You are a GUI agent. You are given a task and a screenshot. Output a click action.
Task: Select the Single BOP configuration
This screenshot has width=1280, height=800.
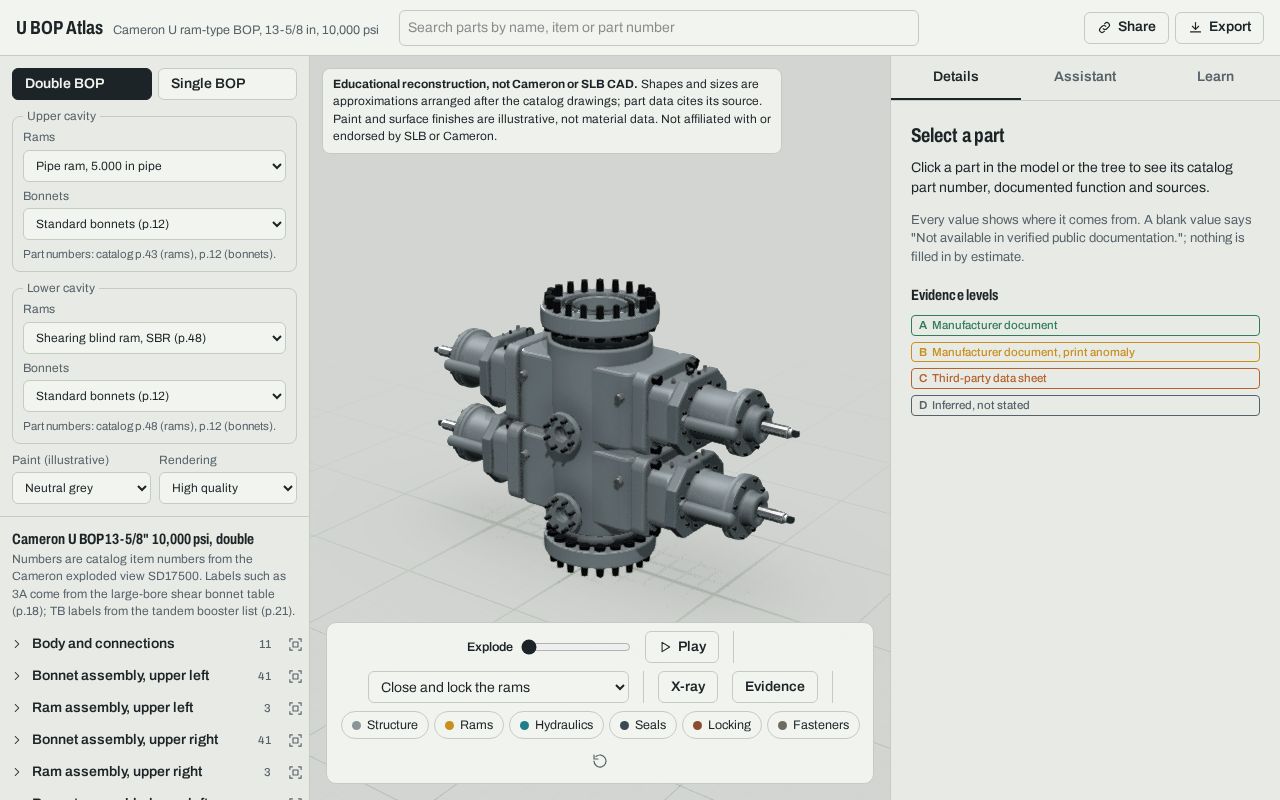[x=227, y=84]
